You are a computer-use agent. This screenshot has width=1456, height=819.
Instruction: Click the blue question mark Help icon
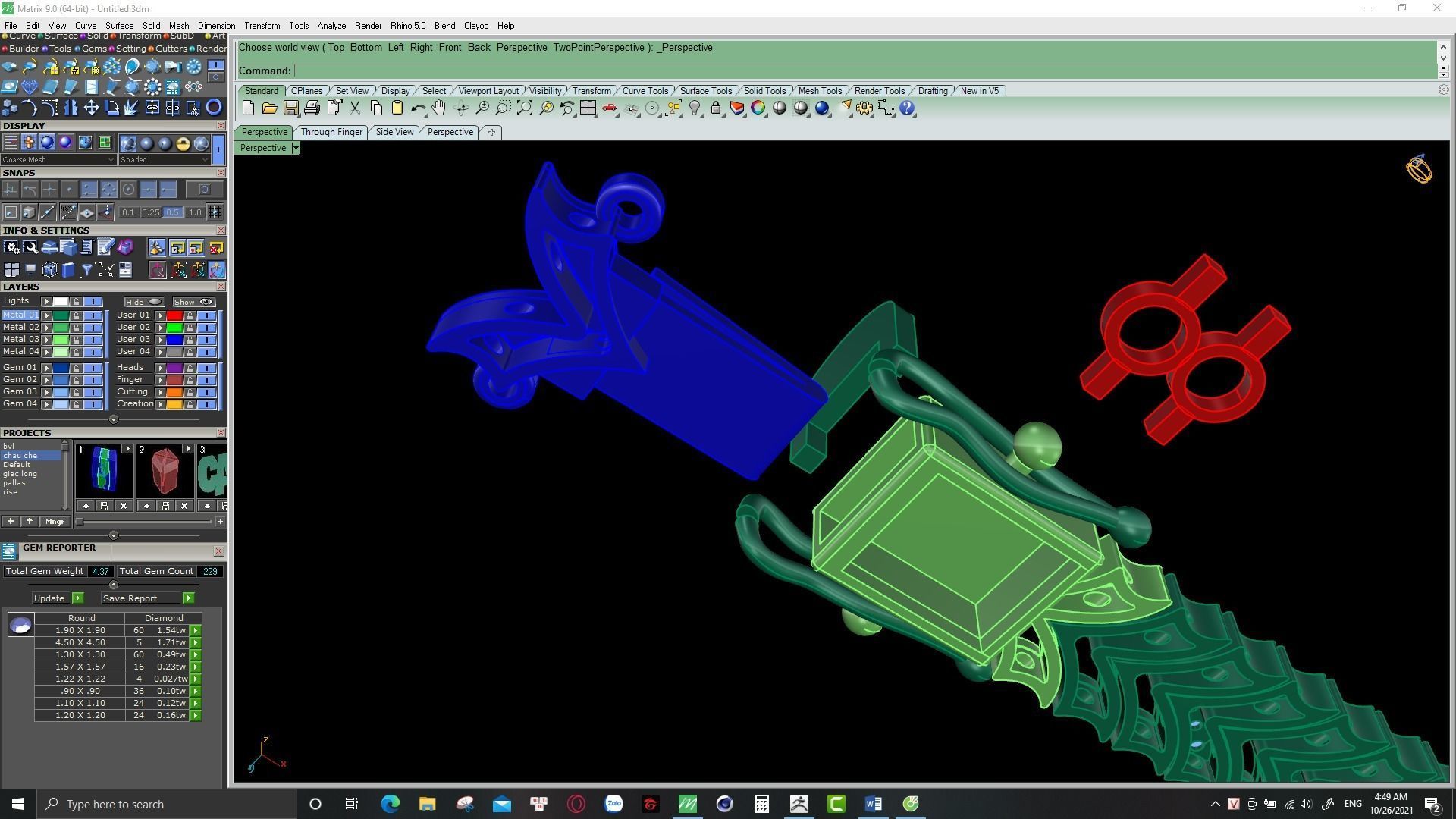click(x=907, y=108)
